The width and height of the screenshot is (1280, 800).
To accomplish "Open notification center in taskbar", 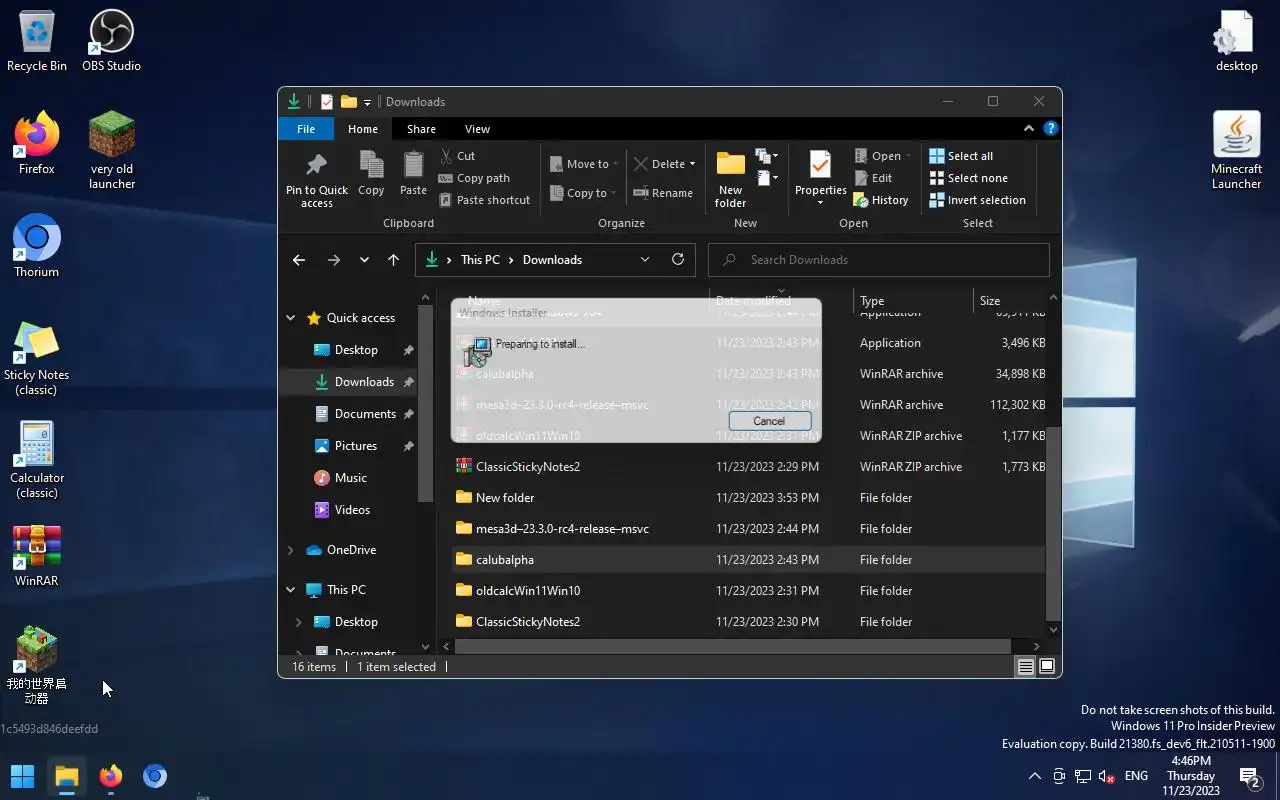I will (1249, 776).
